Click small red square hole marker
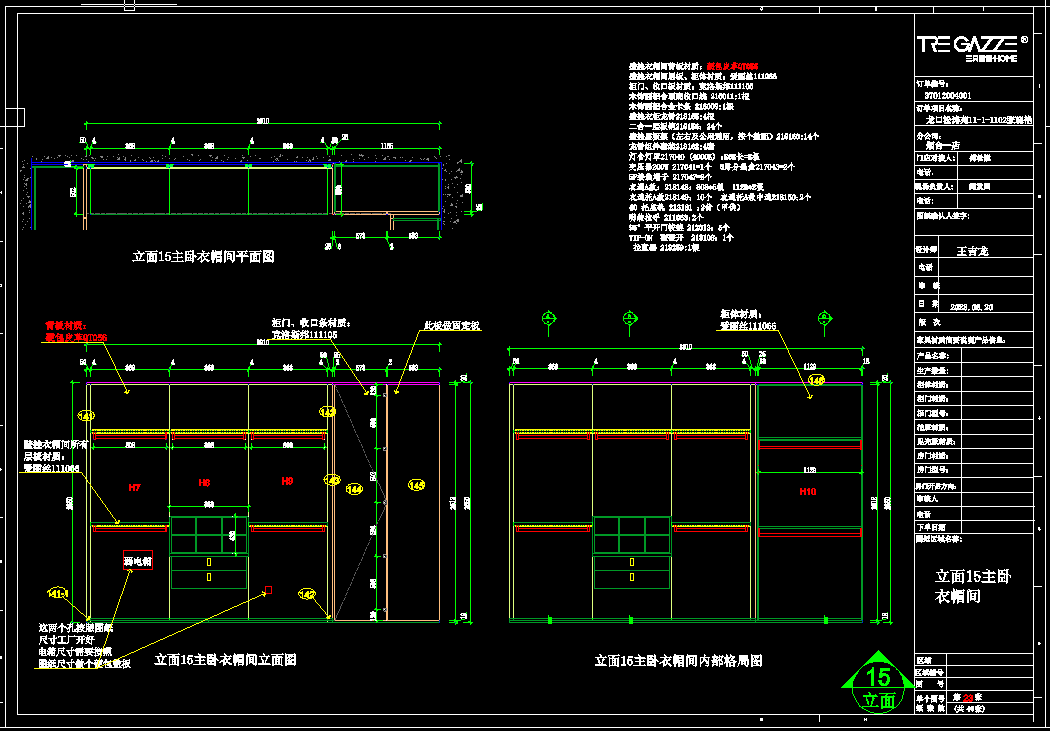The image size is (1050, 731). click(269, 590)
